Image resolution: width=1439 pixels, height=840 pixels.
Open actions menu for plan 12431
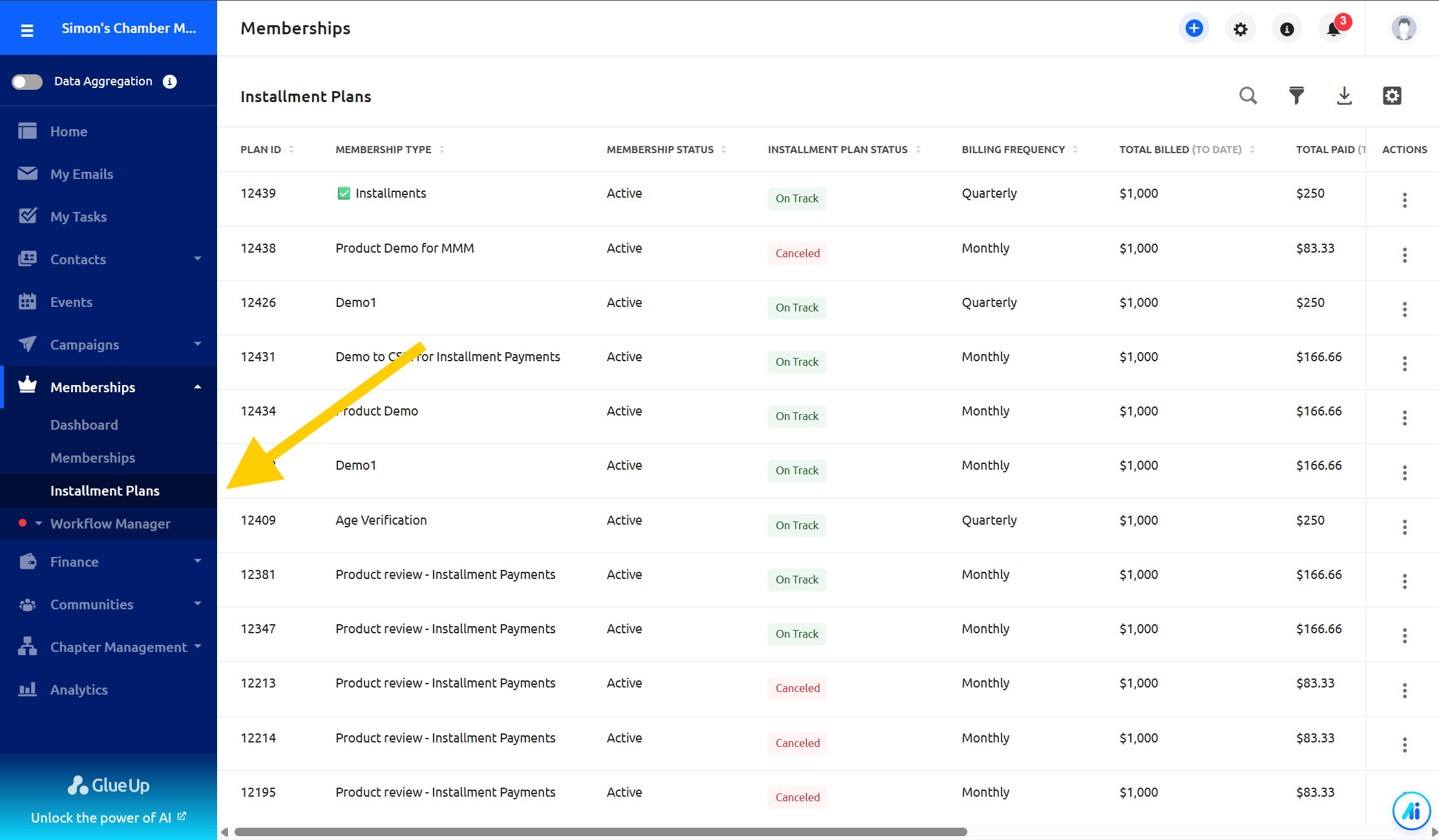tap(1405, 363)
